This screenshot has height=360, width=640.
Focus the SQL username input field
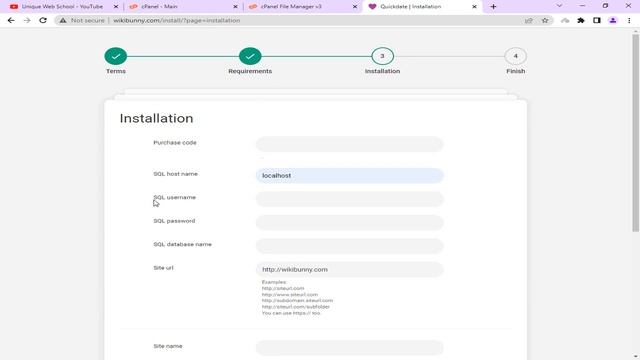(349, 199)
